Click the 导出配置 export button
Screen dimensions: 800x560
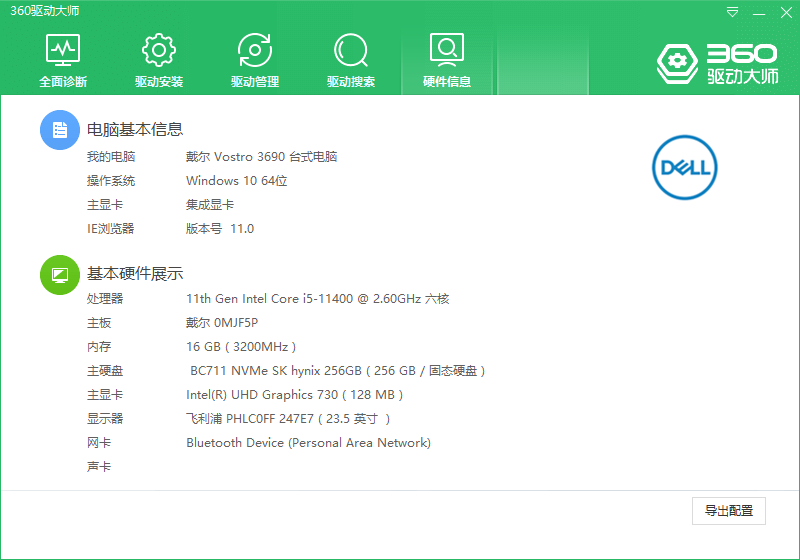(729, 511)
